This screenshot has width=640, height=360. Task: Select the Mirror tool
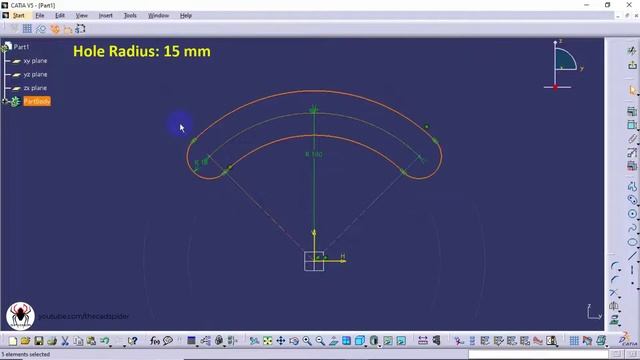coord(613,307)
